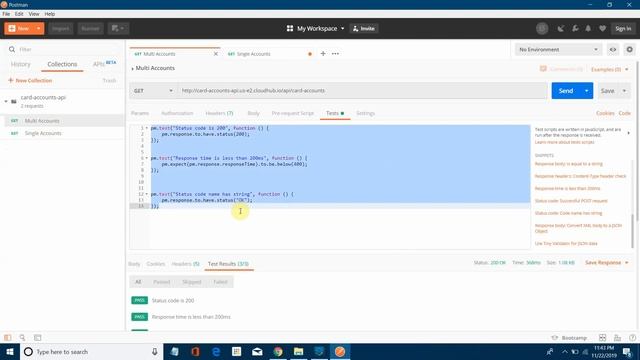Open the Pre-request Script tab
The width and height of the screenshot is (640, 360).
293,113
